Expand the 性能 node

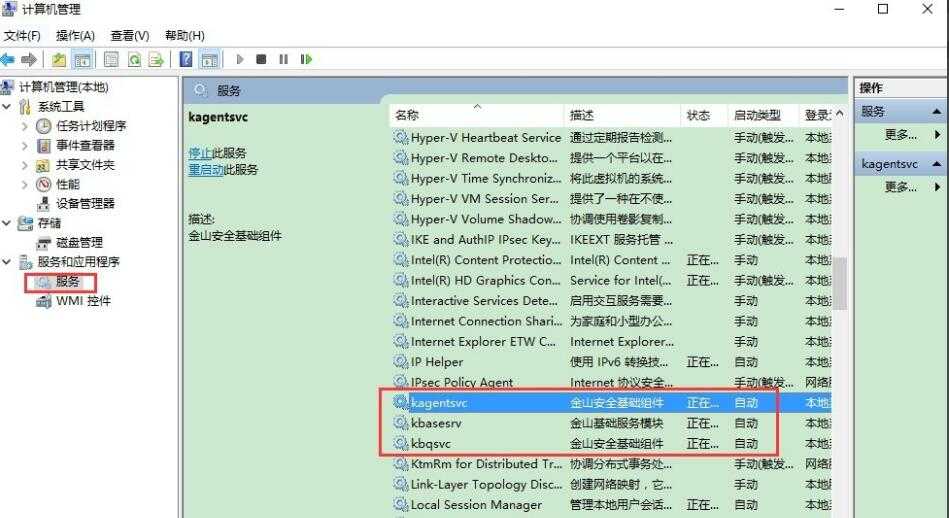[25, 184]
